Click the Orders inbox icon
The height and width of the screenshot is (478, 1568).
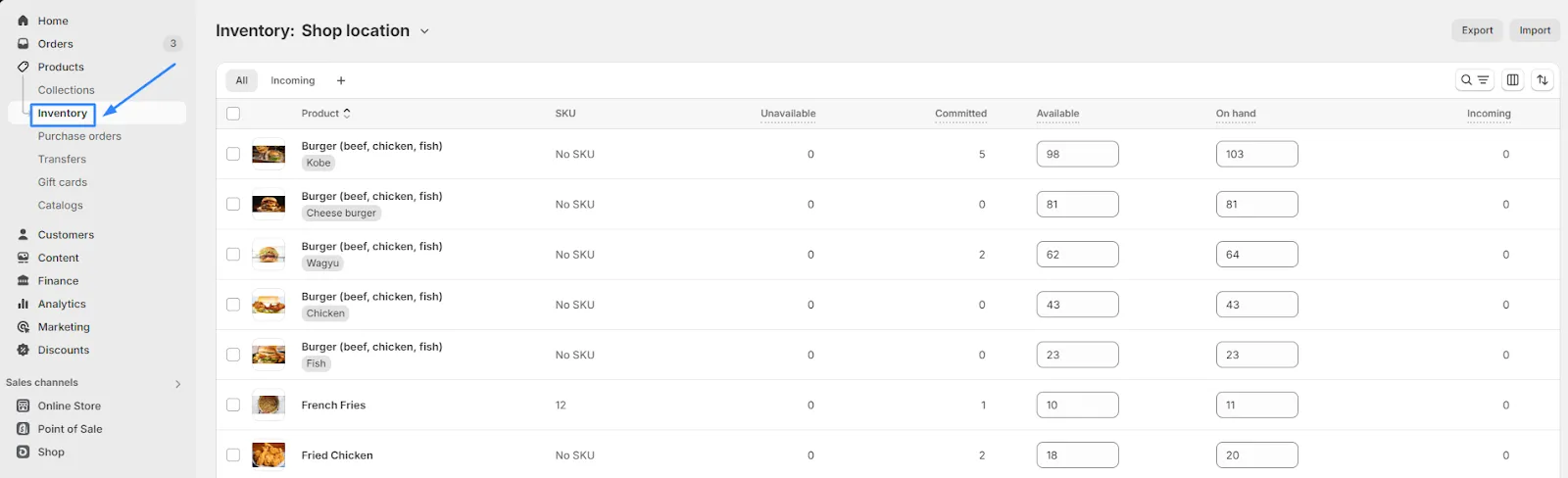(24, 44)
